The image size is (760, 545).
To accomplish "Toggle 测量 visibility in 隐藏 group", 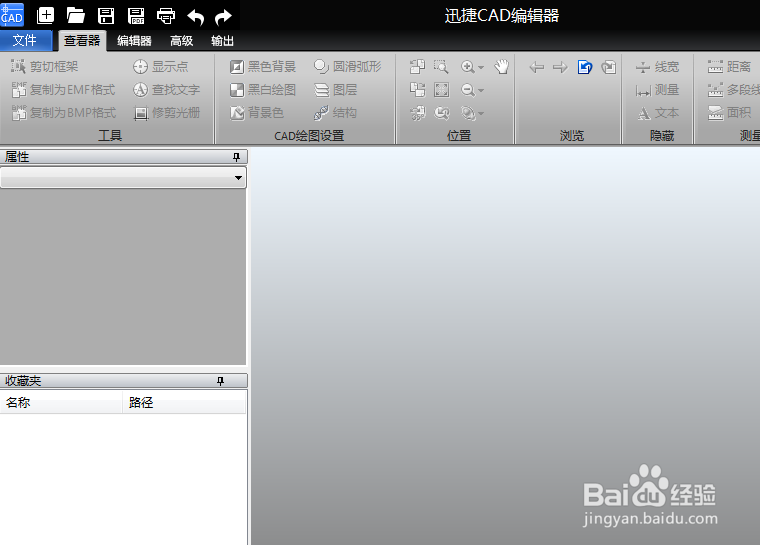I will tap(657, 90).
